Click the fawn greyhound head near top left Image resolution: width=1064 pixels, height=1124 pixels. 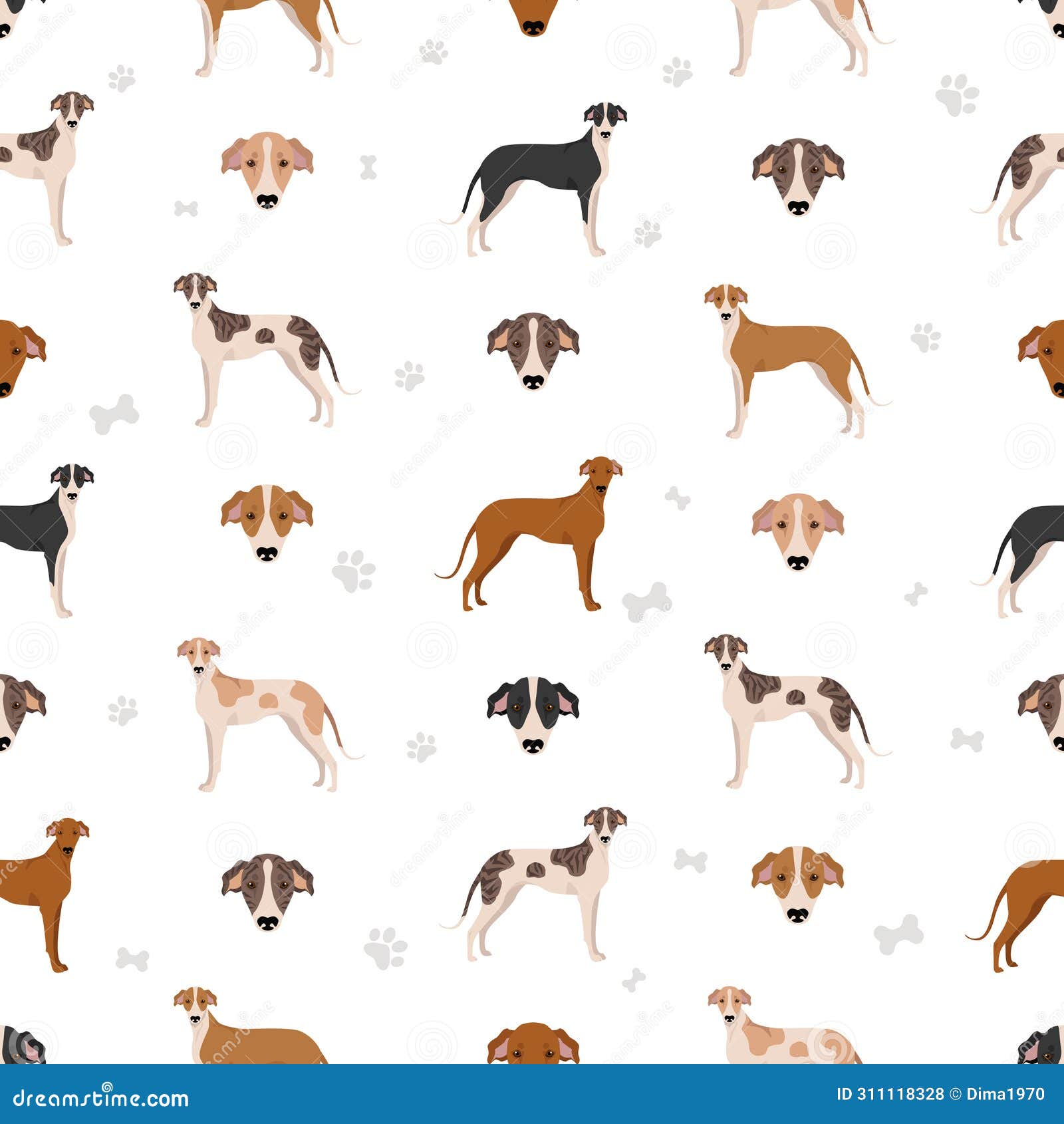pos(266,173)
